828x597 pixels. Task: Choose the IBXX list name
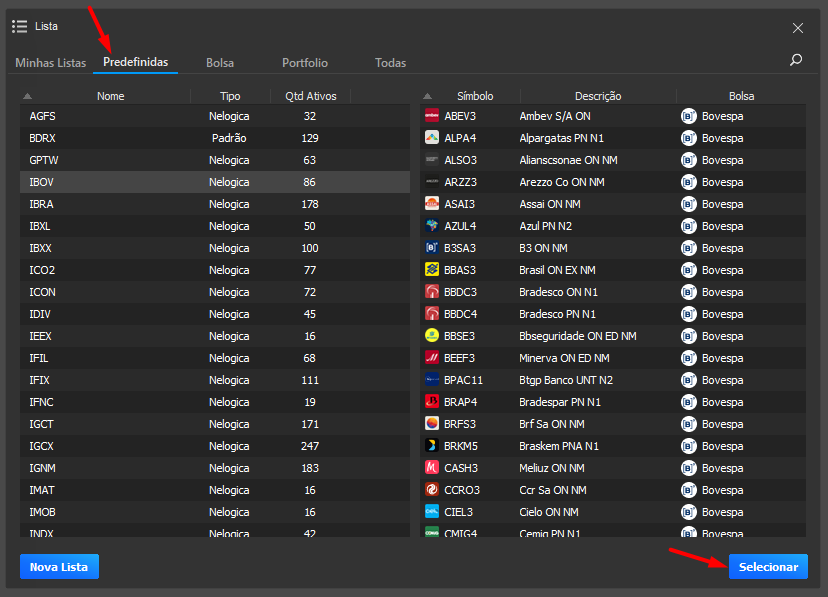pyautogui.click(x=40, y=248)
